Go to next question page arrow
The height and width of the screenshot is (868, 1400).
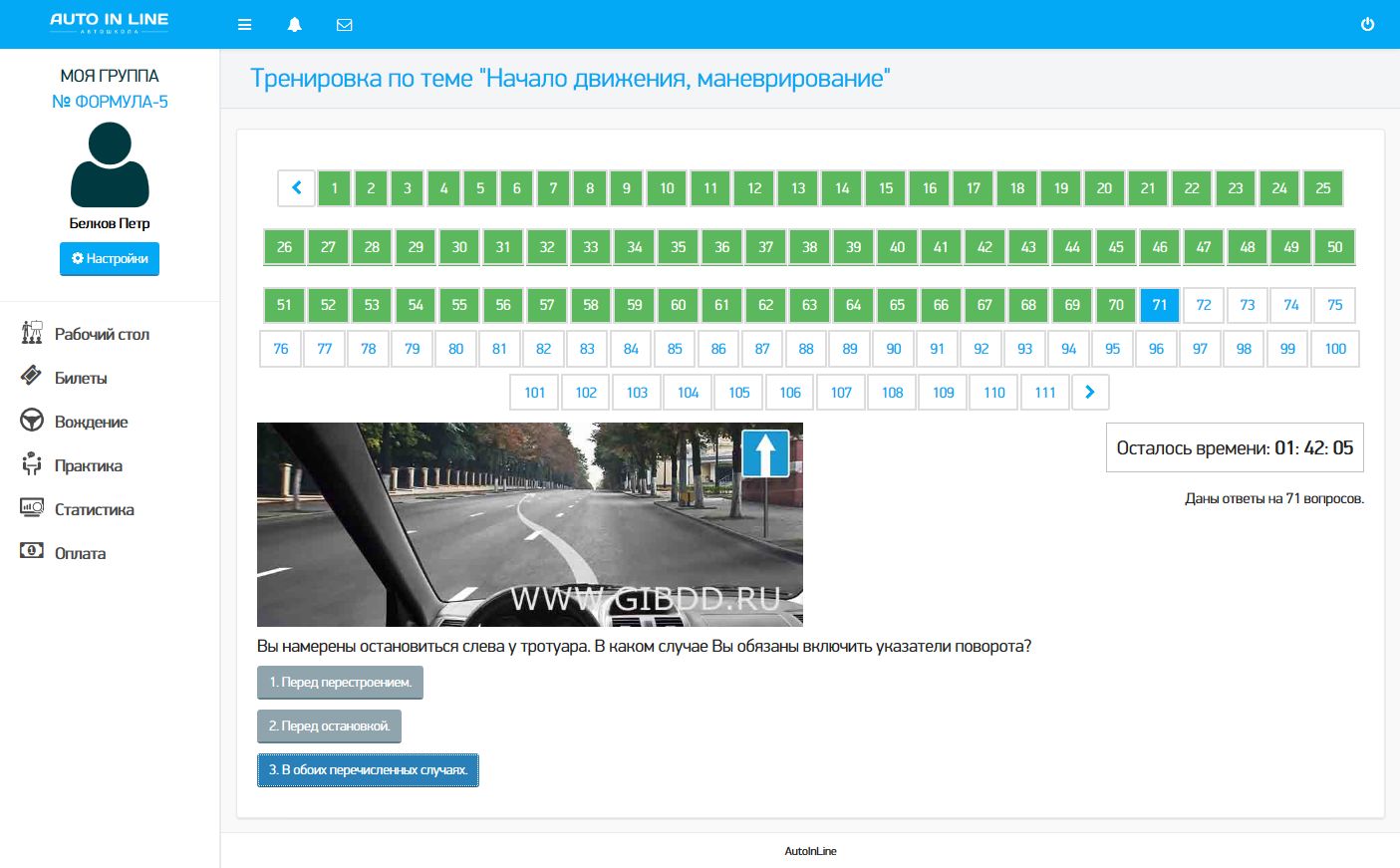click(1090, 392)
